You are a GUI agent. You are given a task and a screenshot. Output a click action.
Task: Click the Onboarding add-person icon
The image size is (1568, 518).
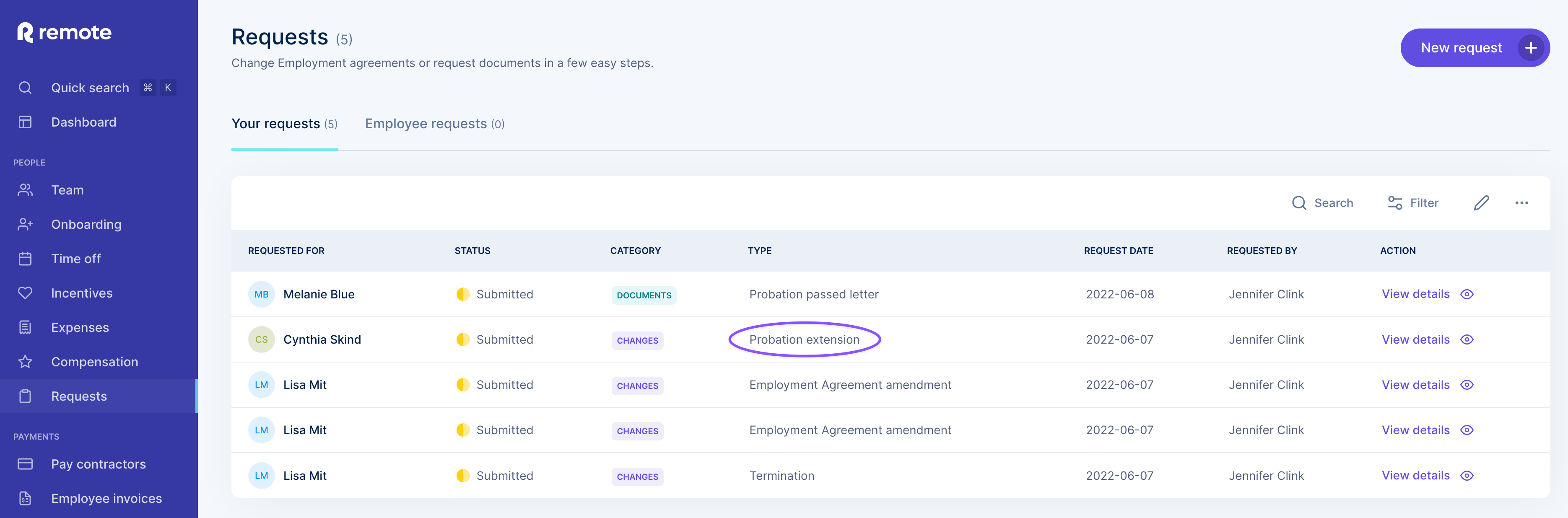(x=25, y=225)
